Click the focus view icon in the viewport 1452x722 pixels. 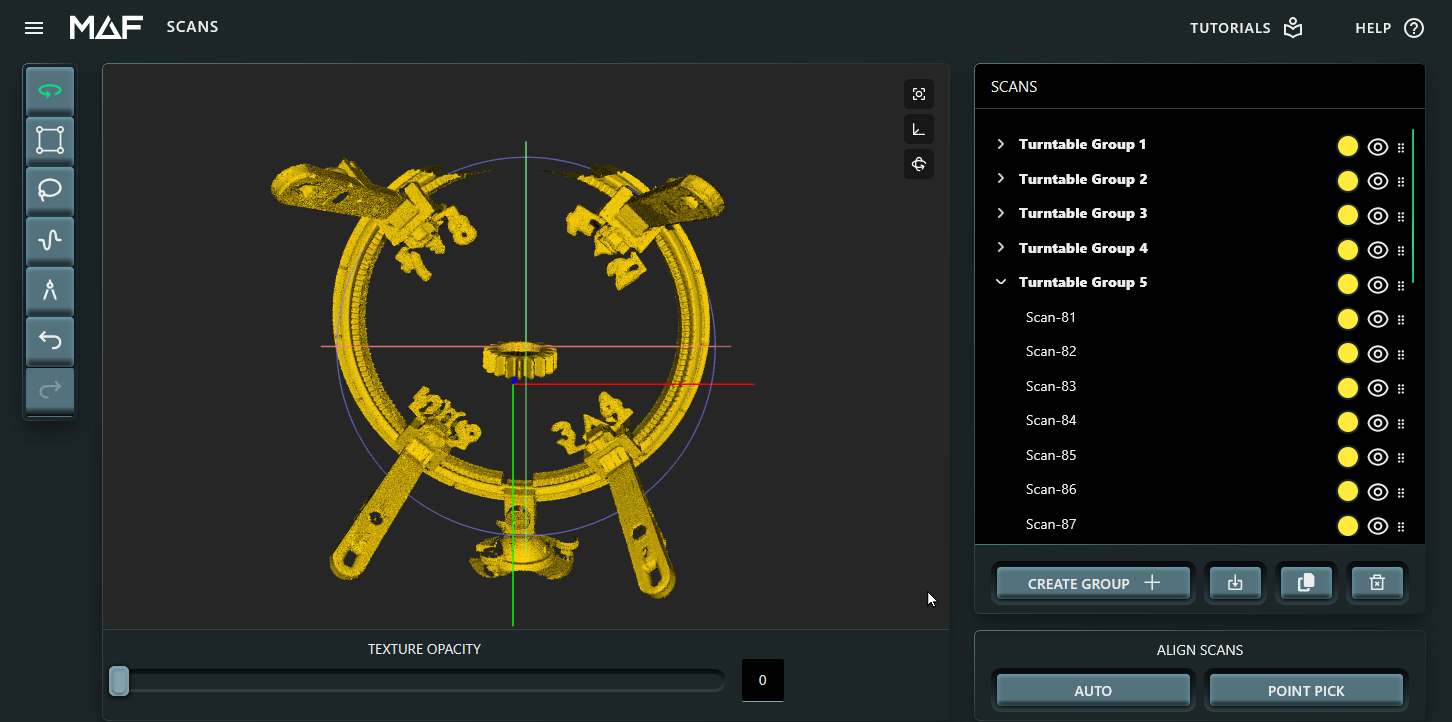[x=918, y=93]
